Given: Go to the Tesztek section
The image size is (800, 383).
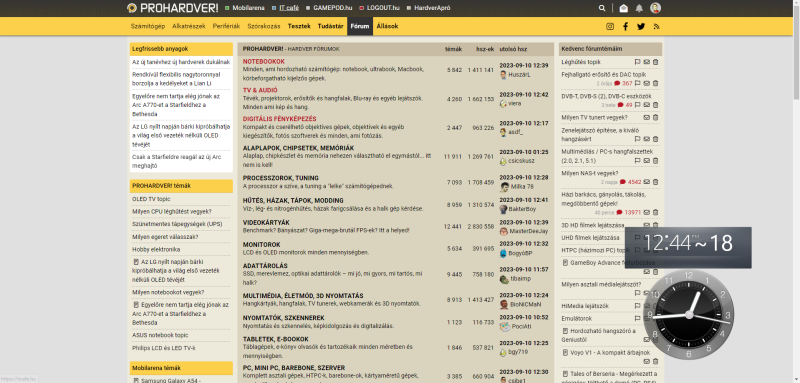Looking at the screenshot, I should click(x=299, y=27).
